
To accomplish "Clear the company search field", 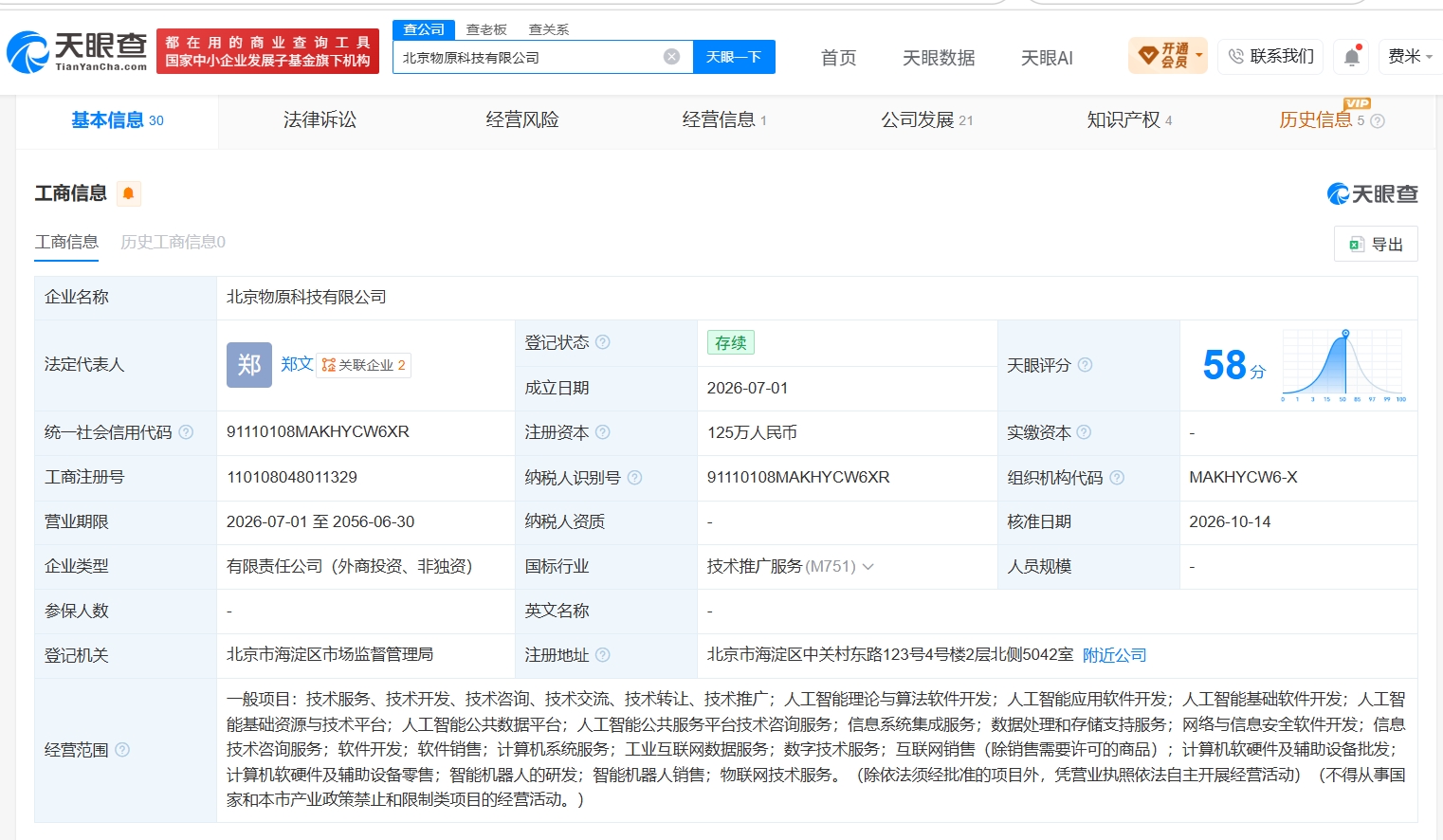I will point(671,57).
